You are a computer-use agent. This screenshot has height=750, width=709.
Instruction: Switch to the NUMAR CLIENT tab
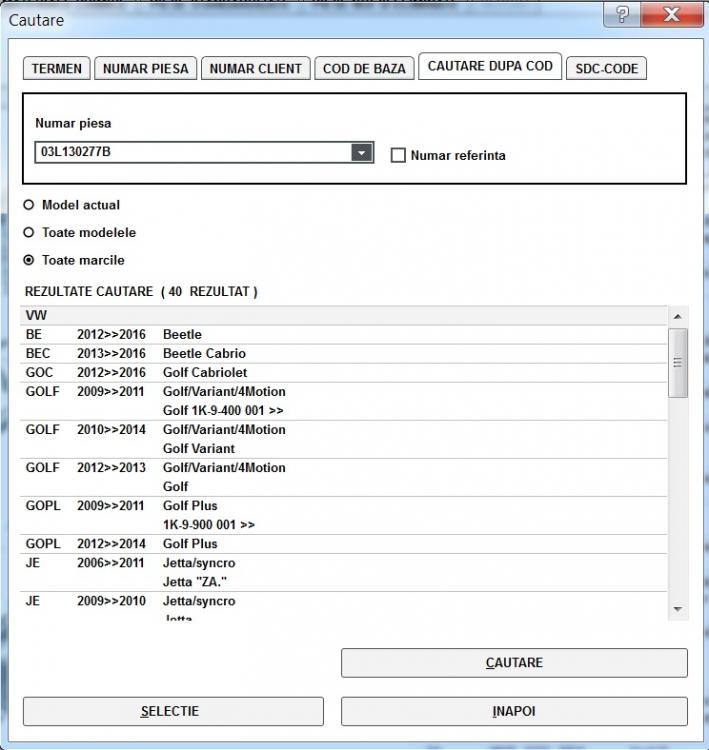click(256, 69)
